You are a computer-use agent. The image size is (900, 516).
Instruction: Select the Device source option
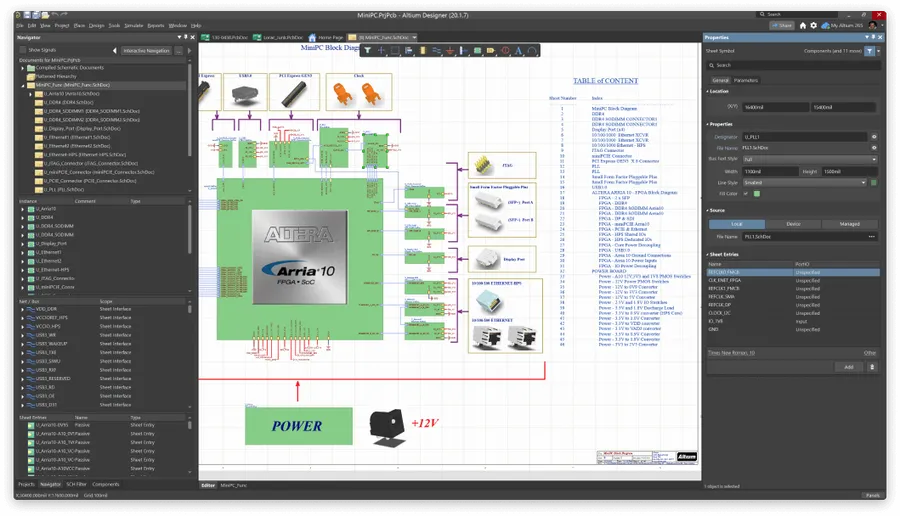793,224
